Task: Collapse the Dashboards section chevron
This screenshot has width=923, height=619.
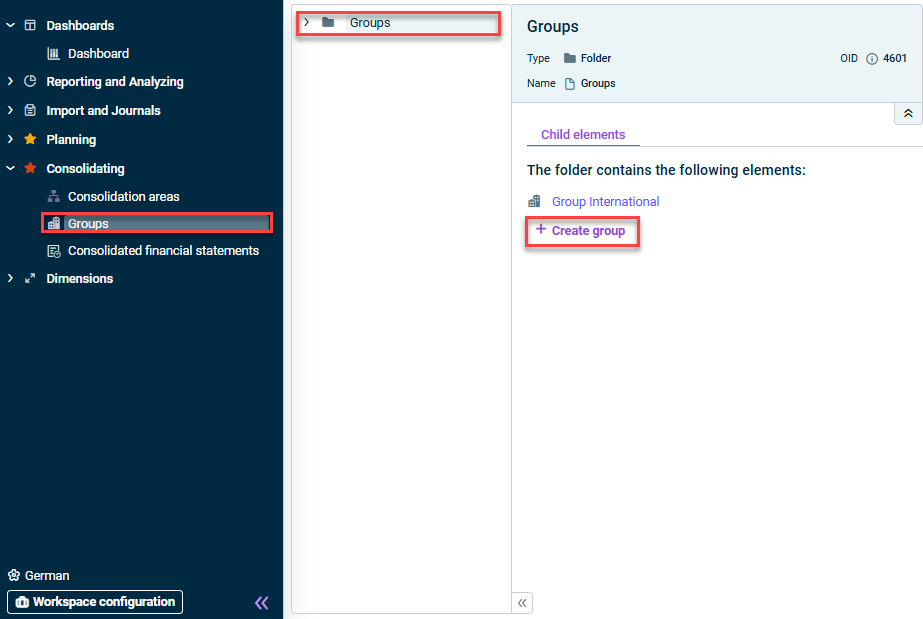Action: tap(10, 25)
